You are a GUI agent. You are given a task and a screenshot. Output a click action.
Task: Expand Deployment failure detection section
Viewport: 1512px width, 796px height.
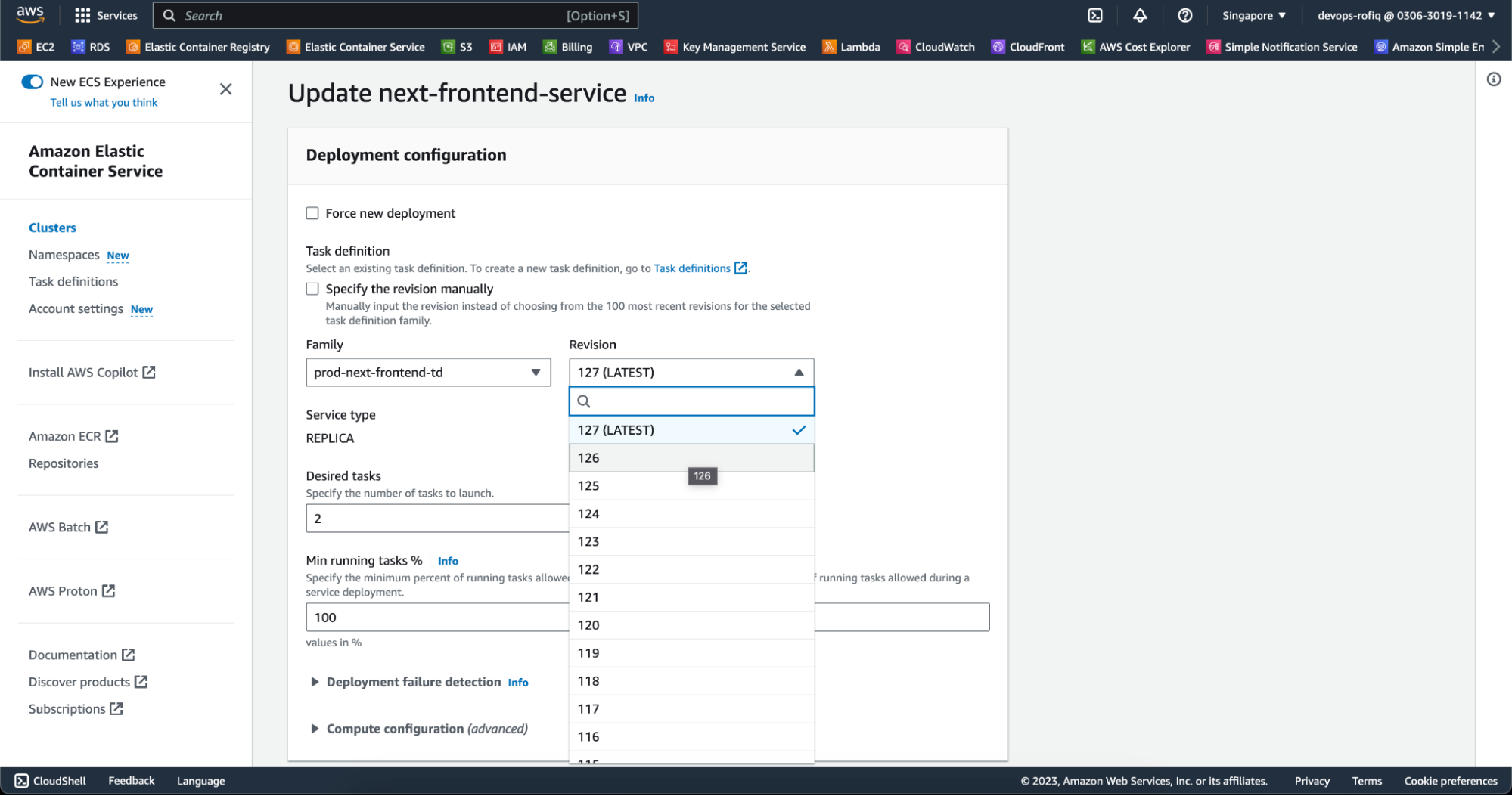315,682
